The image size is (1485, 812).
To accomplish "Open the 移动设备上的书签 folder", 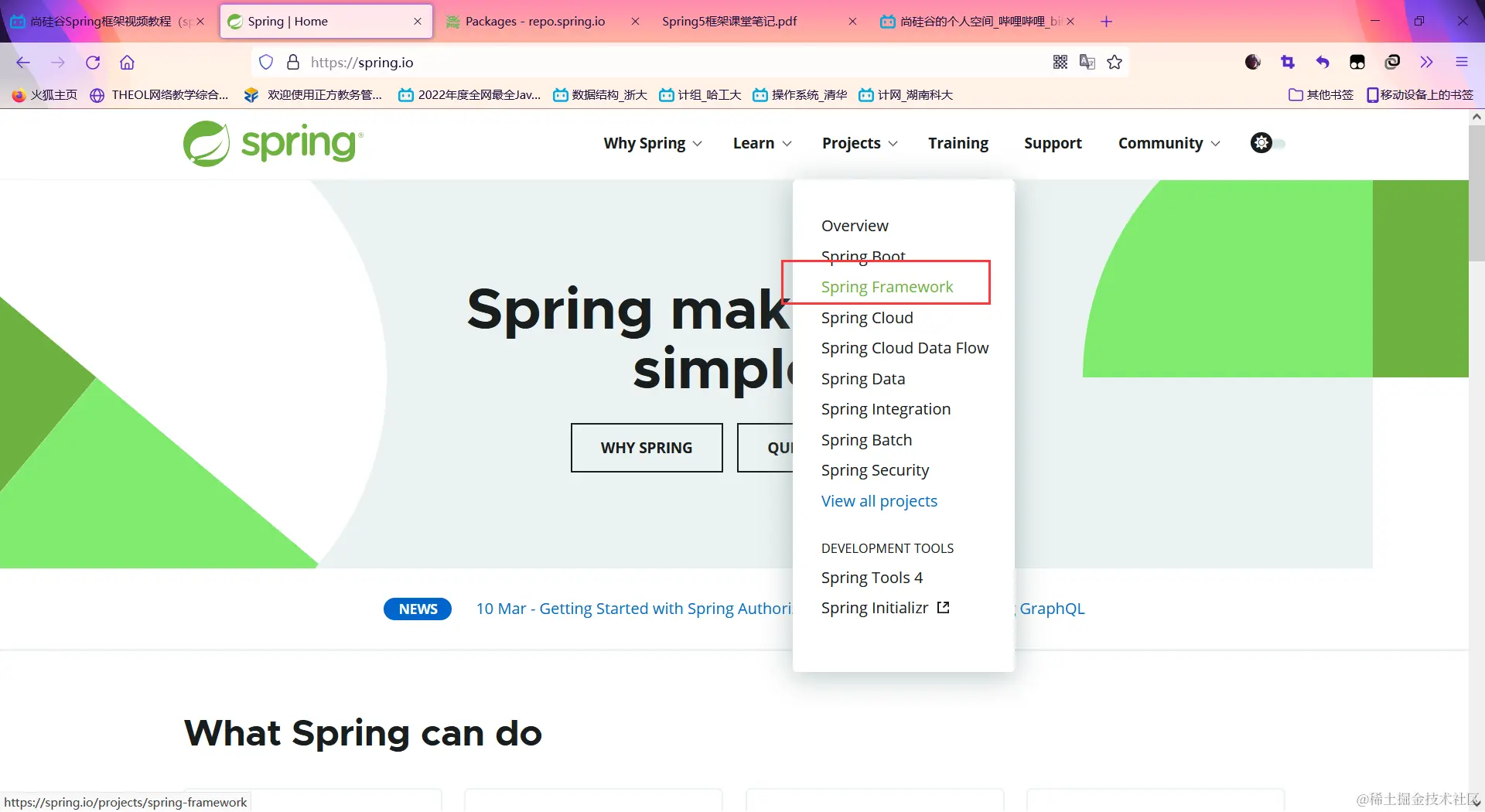I will point(1420,95).
